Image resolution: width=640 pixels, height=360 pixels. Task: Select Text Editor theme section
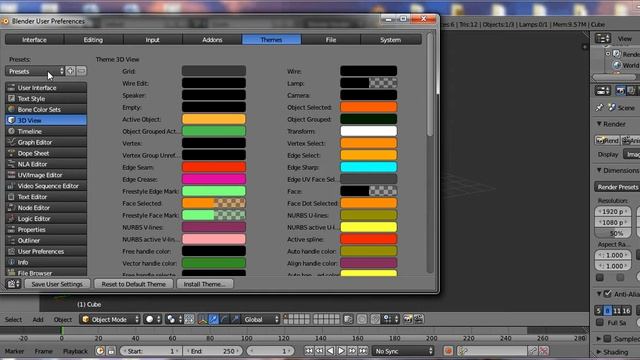46,197
